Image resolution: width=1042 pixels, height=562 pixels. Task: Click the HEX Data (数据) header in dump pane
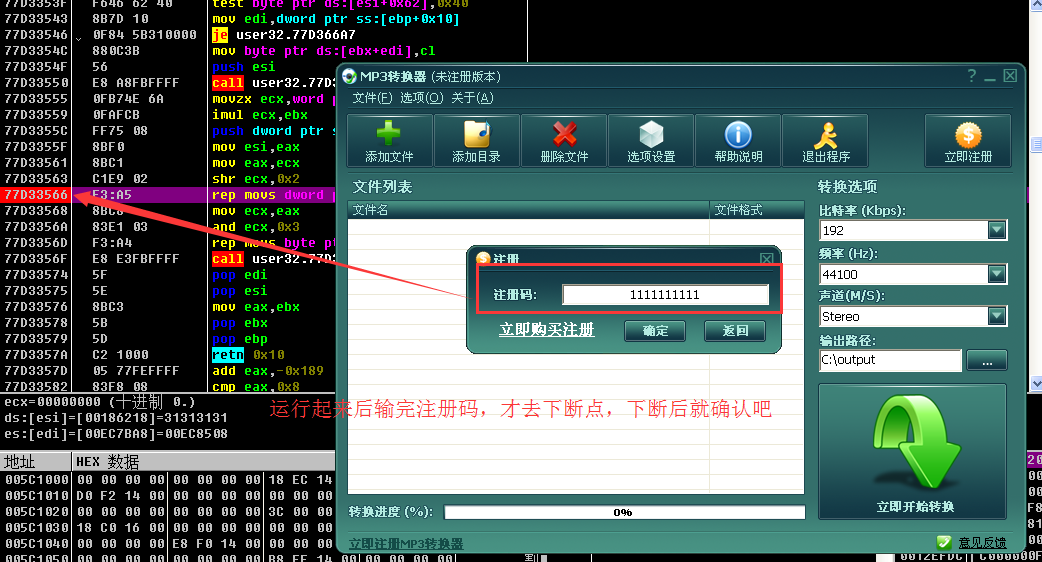(x=108, y=462)
